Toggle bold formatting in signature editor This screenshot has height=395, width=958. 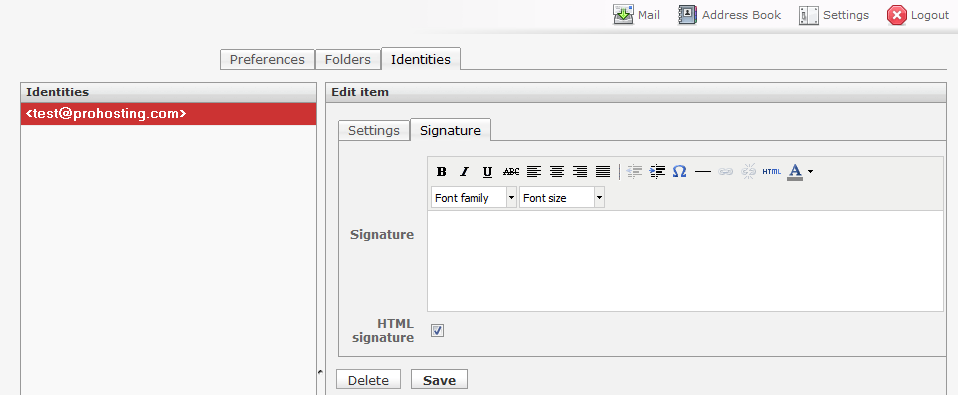(x=442, y=172)
